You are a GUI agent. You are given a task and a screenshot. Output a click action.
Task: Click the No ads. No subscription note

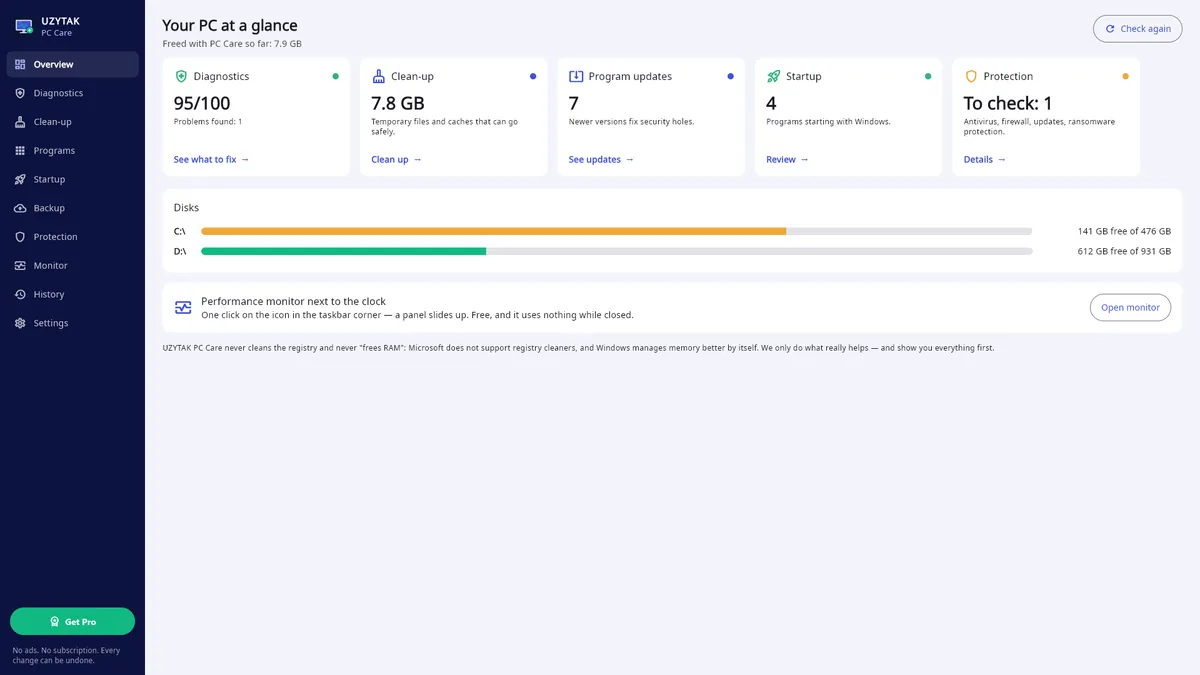(x=66, y=655)
